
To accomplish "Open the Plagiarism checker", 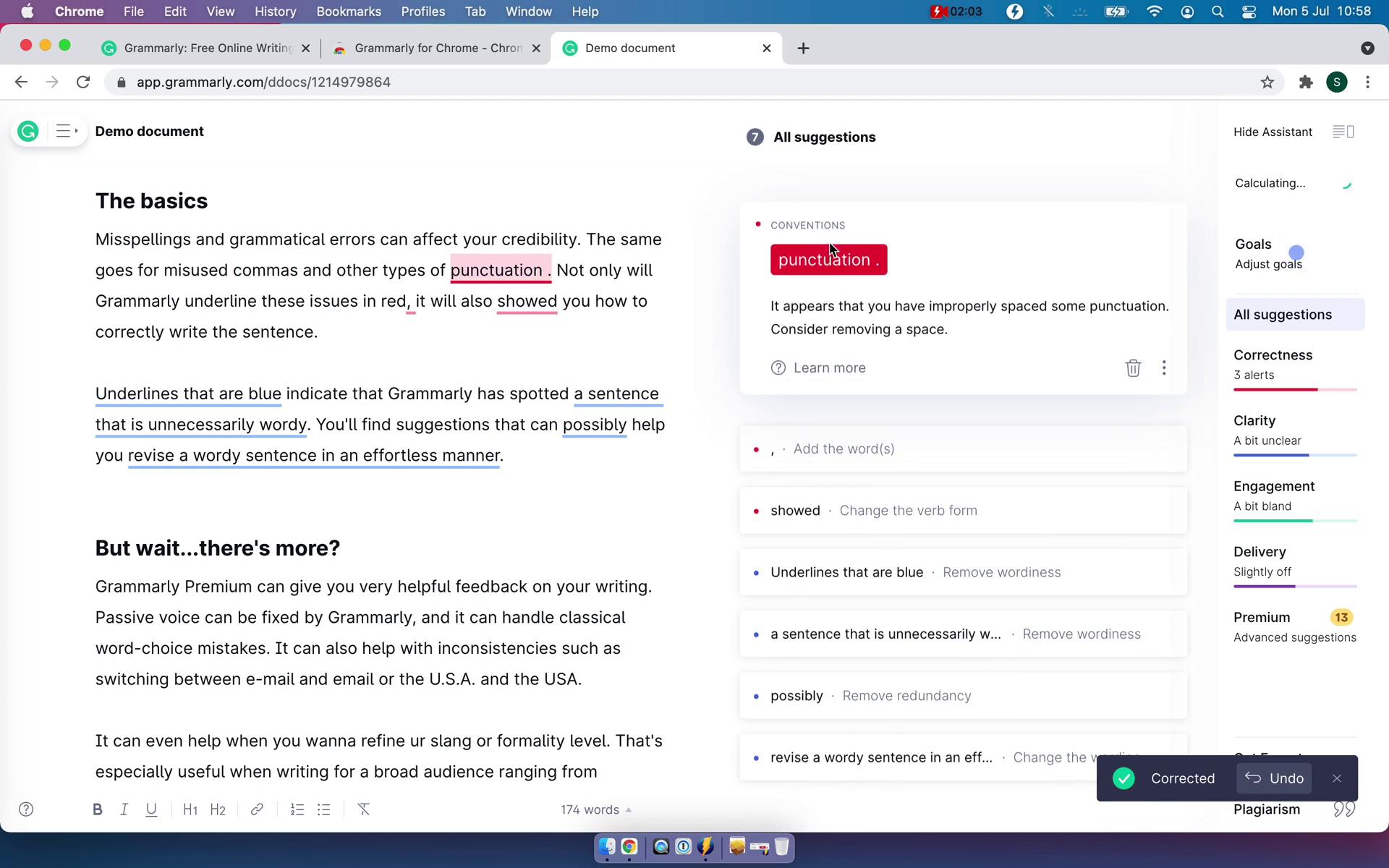I will (x=1294, y=809).
